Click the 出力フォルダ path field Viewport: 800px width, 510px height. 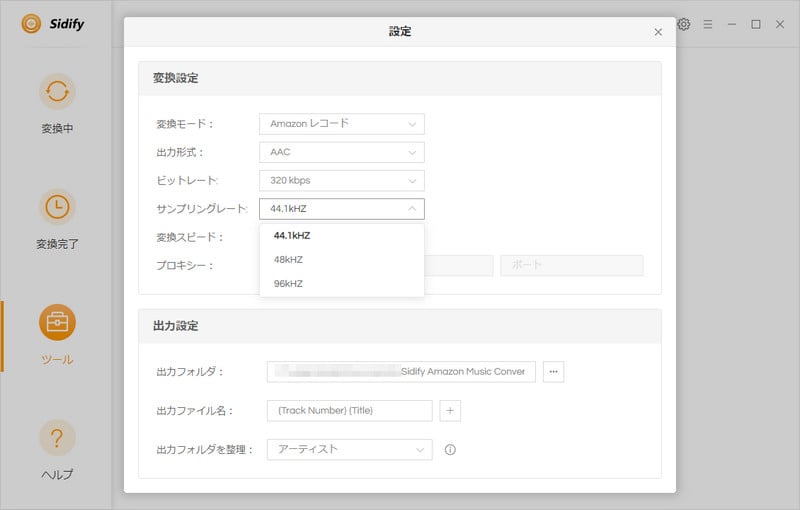click(401, 372)
